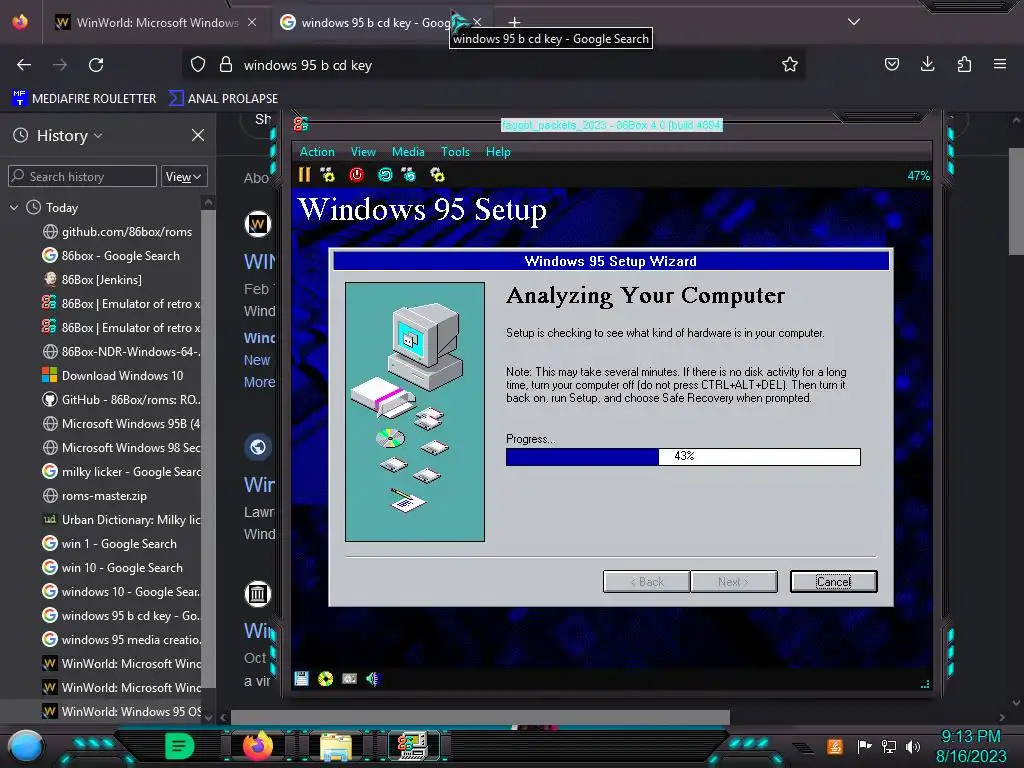Reload the current page

point(96,65)
